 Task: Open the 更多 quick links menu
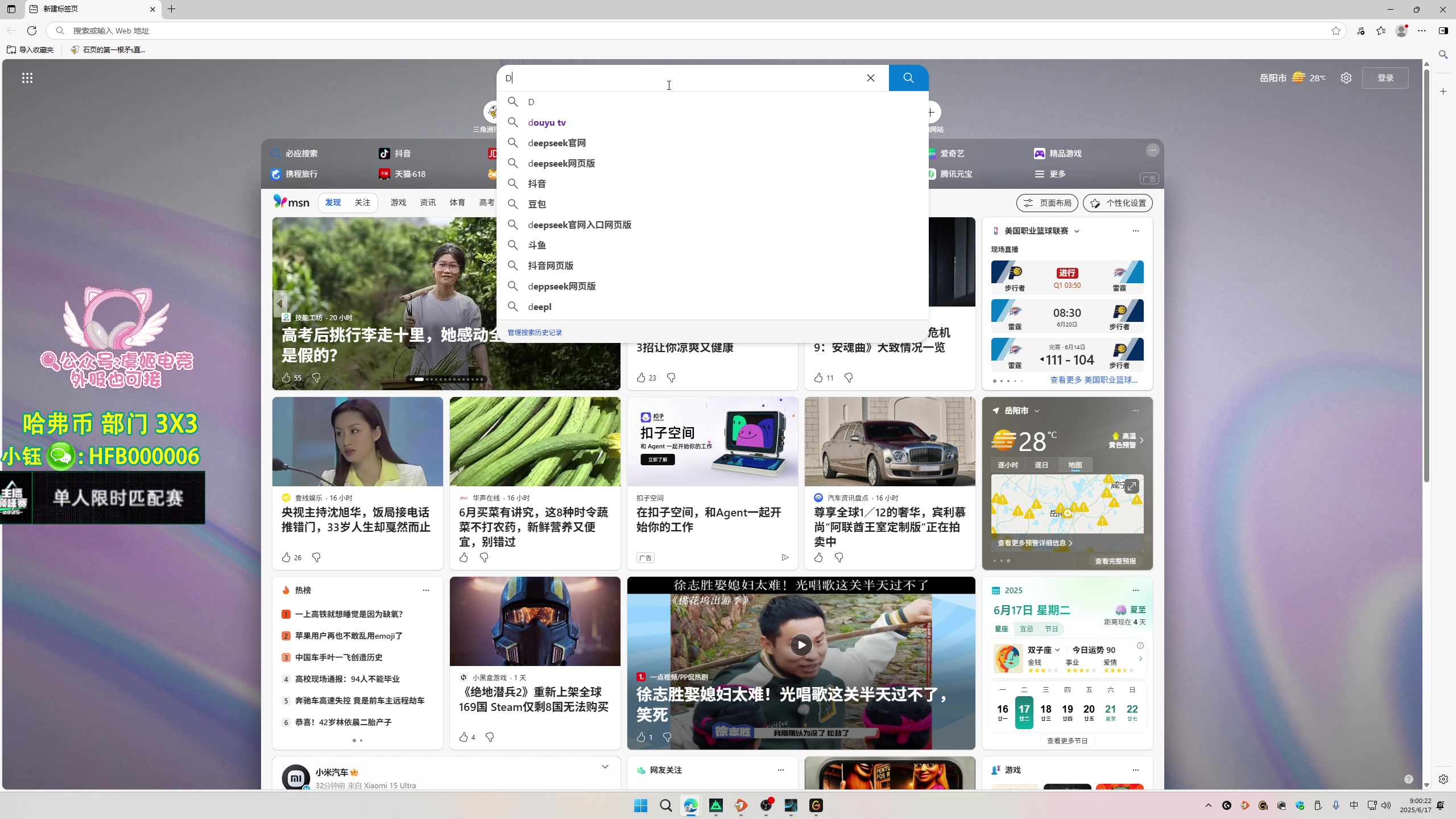tap(1050, 174)
